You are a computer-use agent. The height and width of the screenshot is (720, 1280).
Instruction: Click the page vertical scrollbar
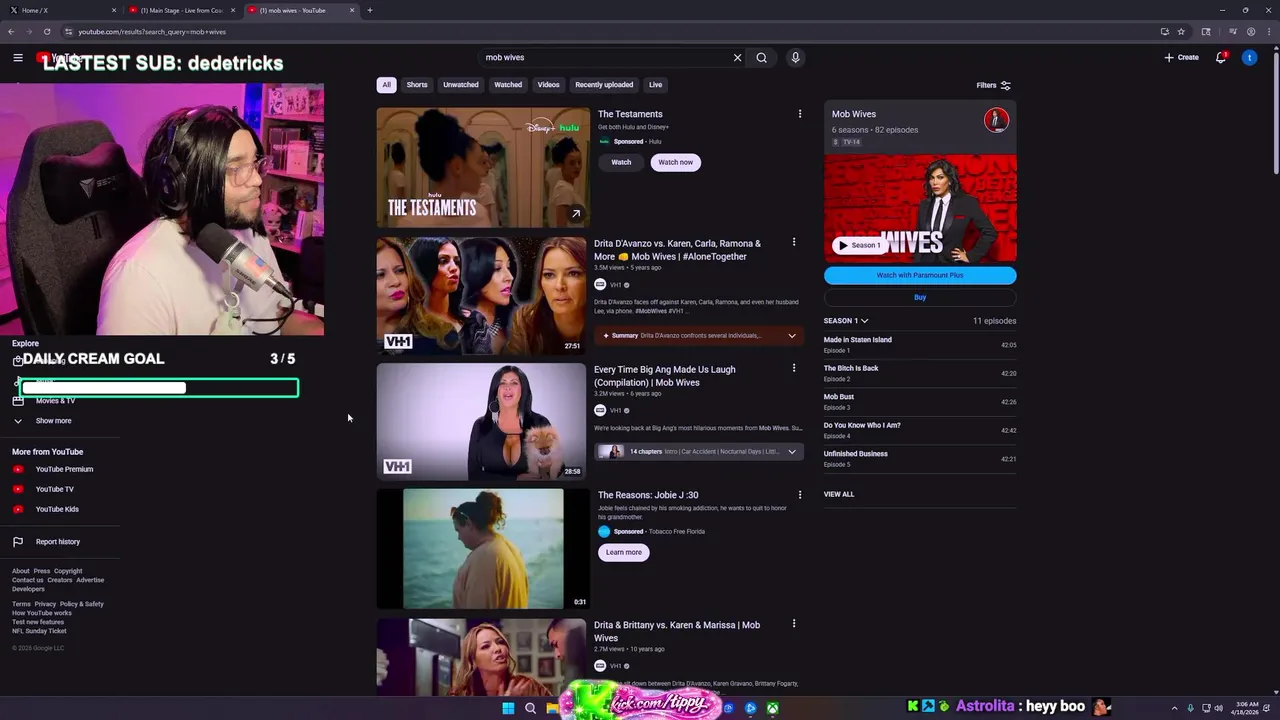1276,110
